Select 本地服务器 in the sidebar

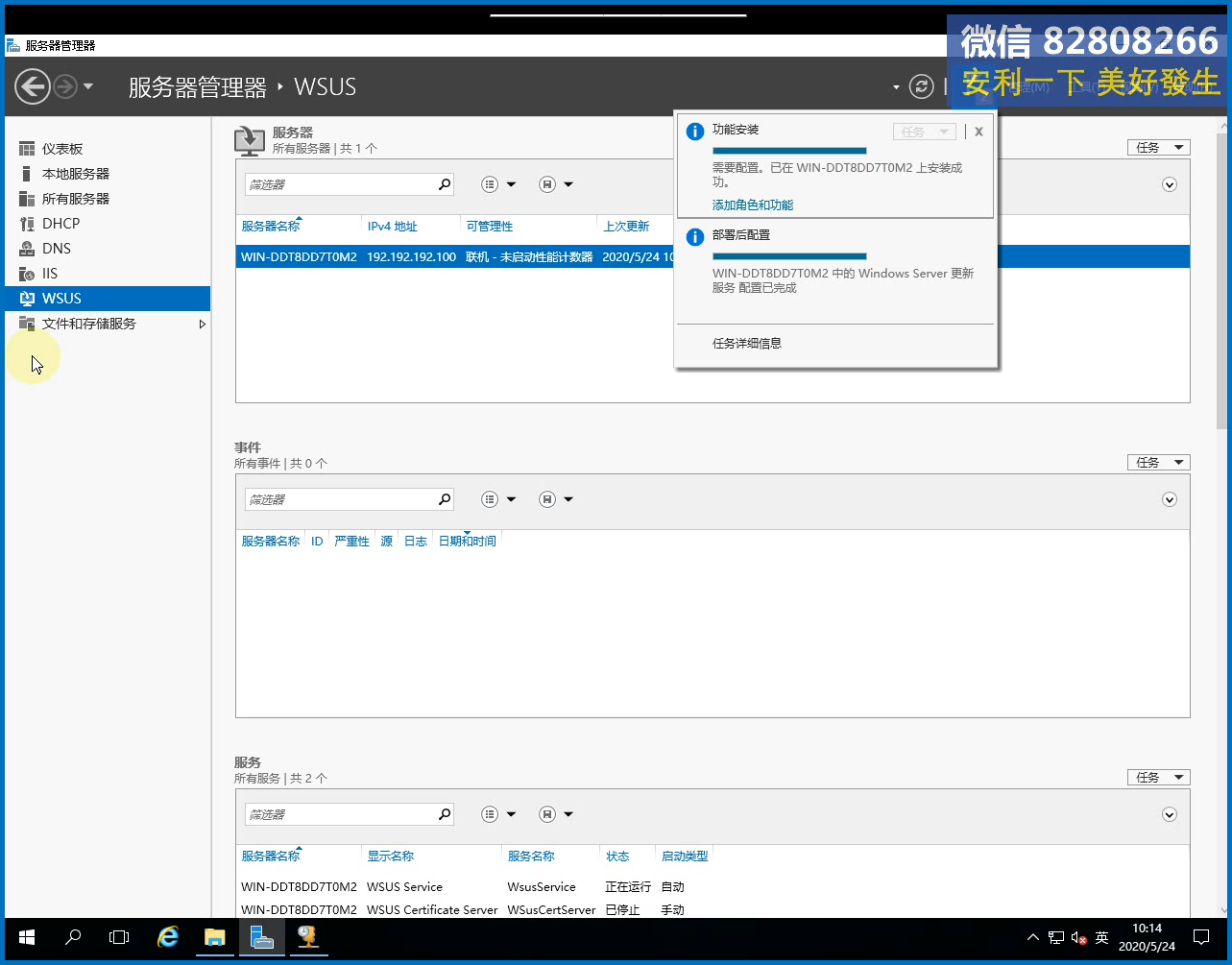coord(76,174)
